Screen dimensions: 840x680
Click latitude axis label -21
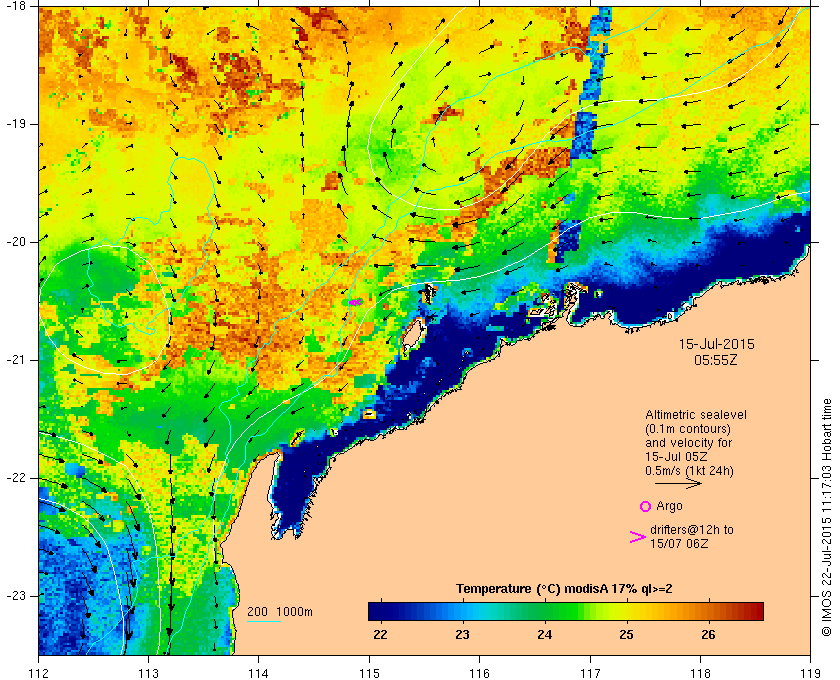[14, 360]
